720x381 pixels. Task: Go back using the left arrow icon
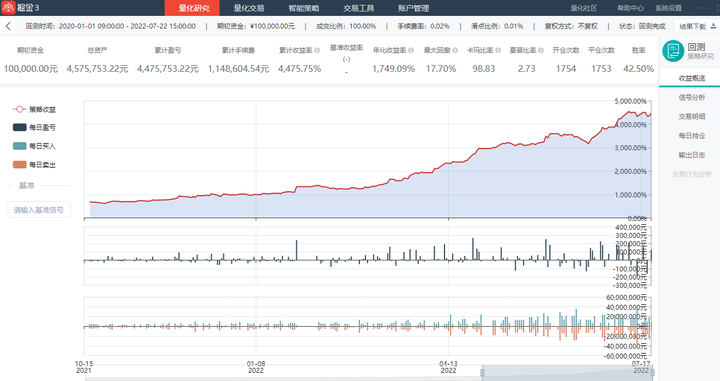(8, 26)
